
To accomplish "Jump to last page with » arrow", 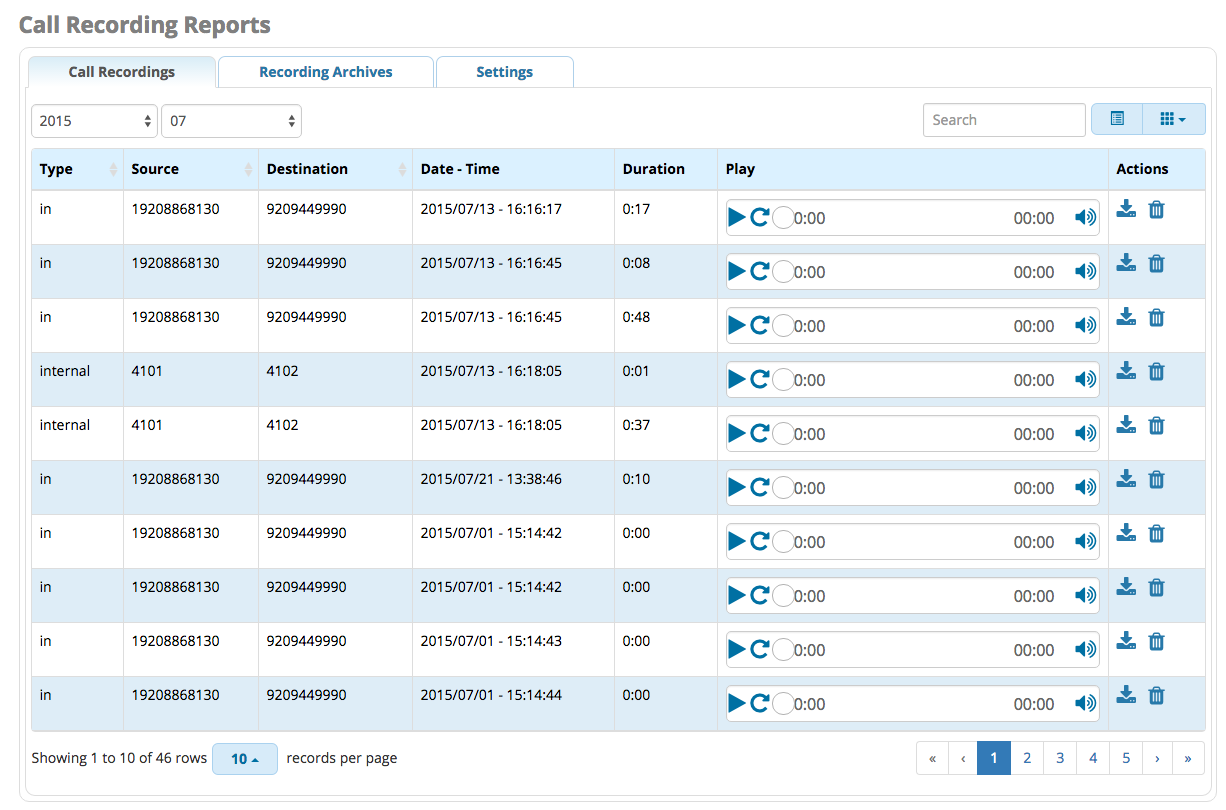I will point(1188,758).
